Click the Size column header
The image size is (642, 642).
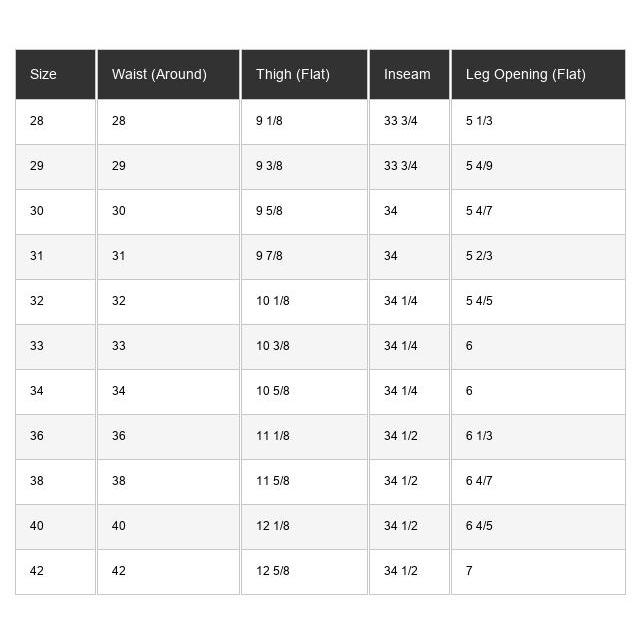43,74
